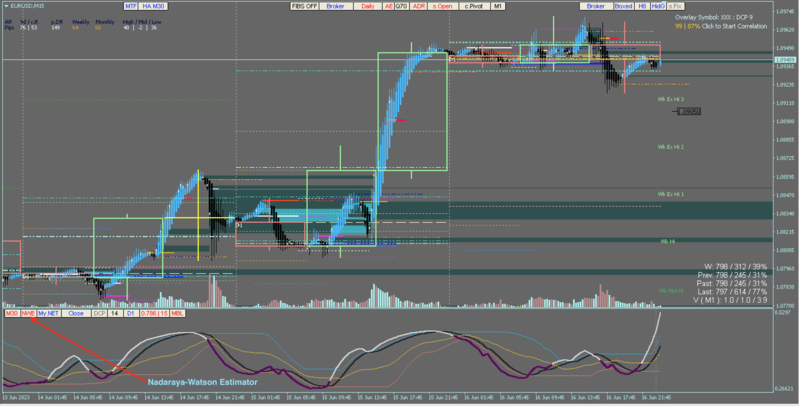Click the 'Wk Ex Hi 3' level label
Image resolution: width=799 pixels, height=406 pixels.
[671, 99]
